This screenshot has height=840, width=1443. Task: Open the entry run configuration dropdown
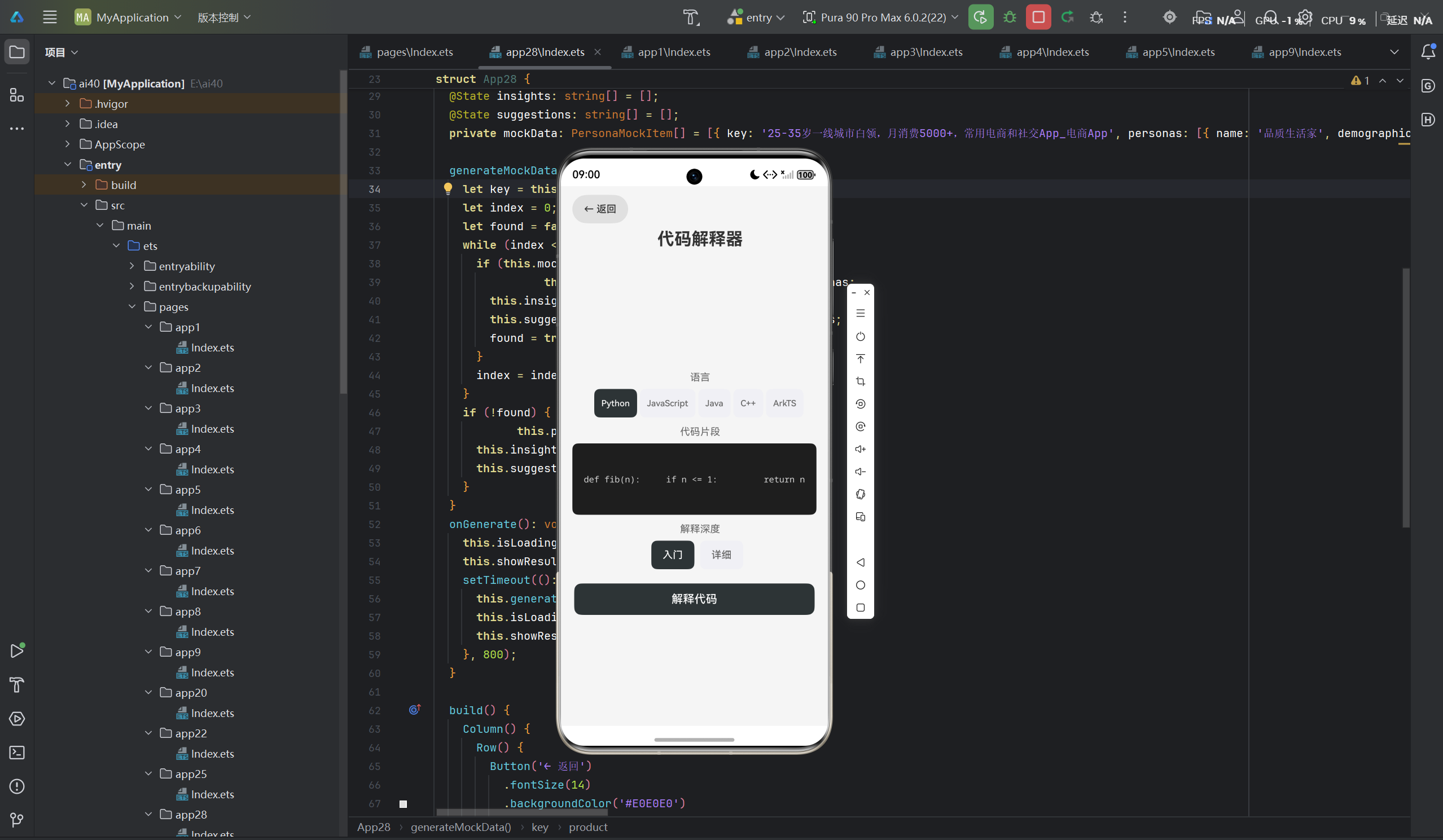(756, 17)
